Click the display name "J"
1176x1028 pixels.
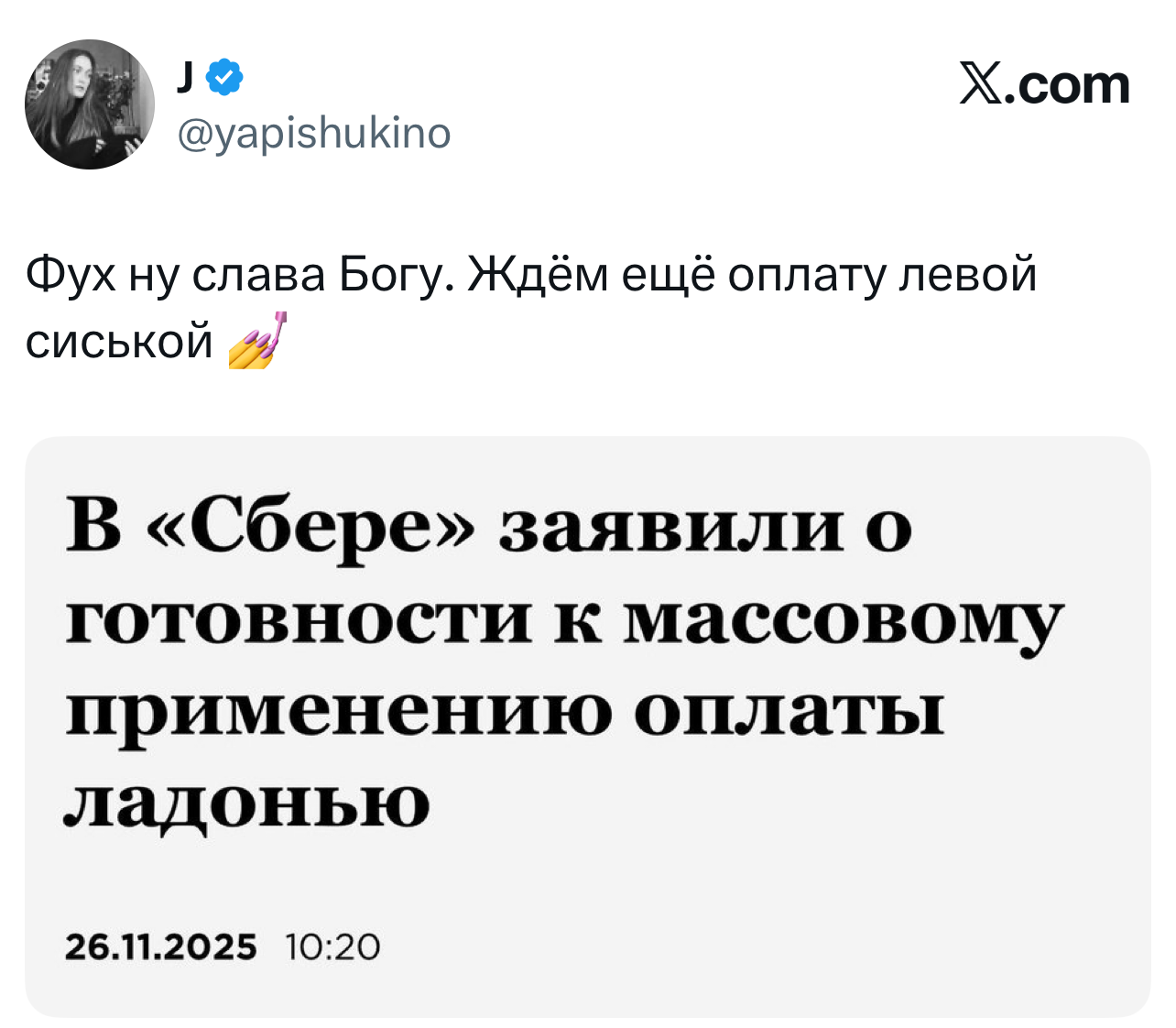tap(185, 79)
